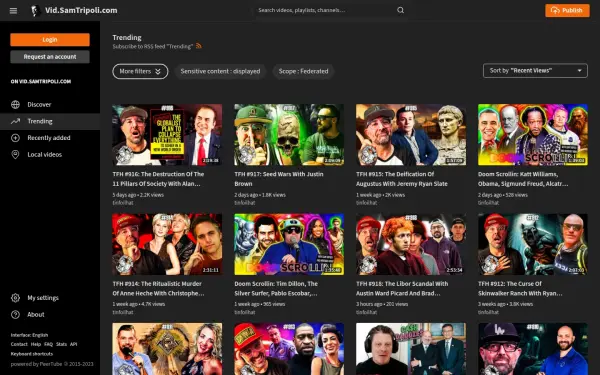Click title 'Doom Scrollin: Katt Williams, Obama'
The image size is (600, 375).
coord(523,179)
